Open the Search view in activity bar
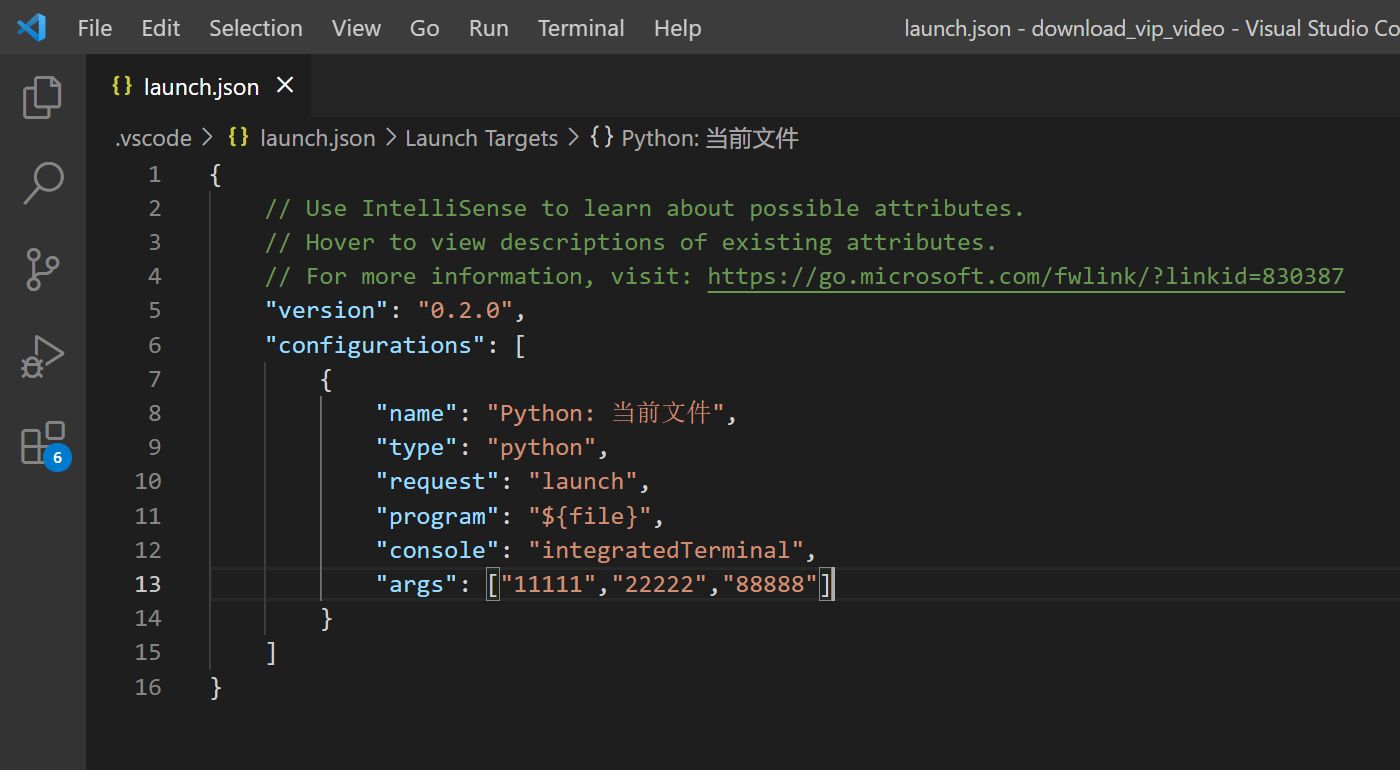This screenshot has height=770, width=1400. click(42, 183)
